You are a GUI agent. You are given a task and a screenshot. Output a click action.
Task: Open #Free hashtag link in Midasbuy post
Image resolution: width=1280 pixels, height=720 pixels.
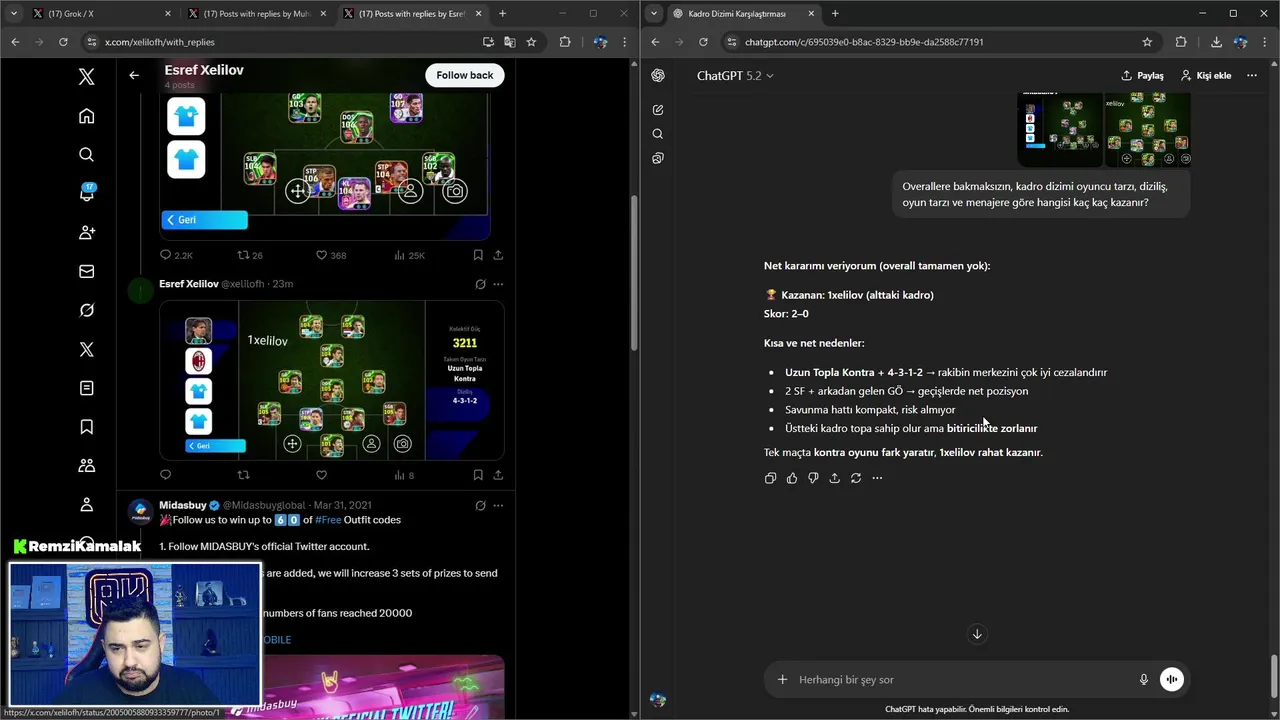pyautogui.click(x=328, y=520)
